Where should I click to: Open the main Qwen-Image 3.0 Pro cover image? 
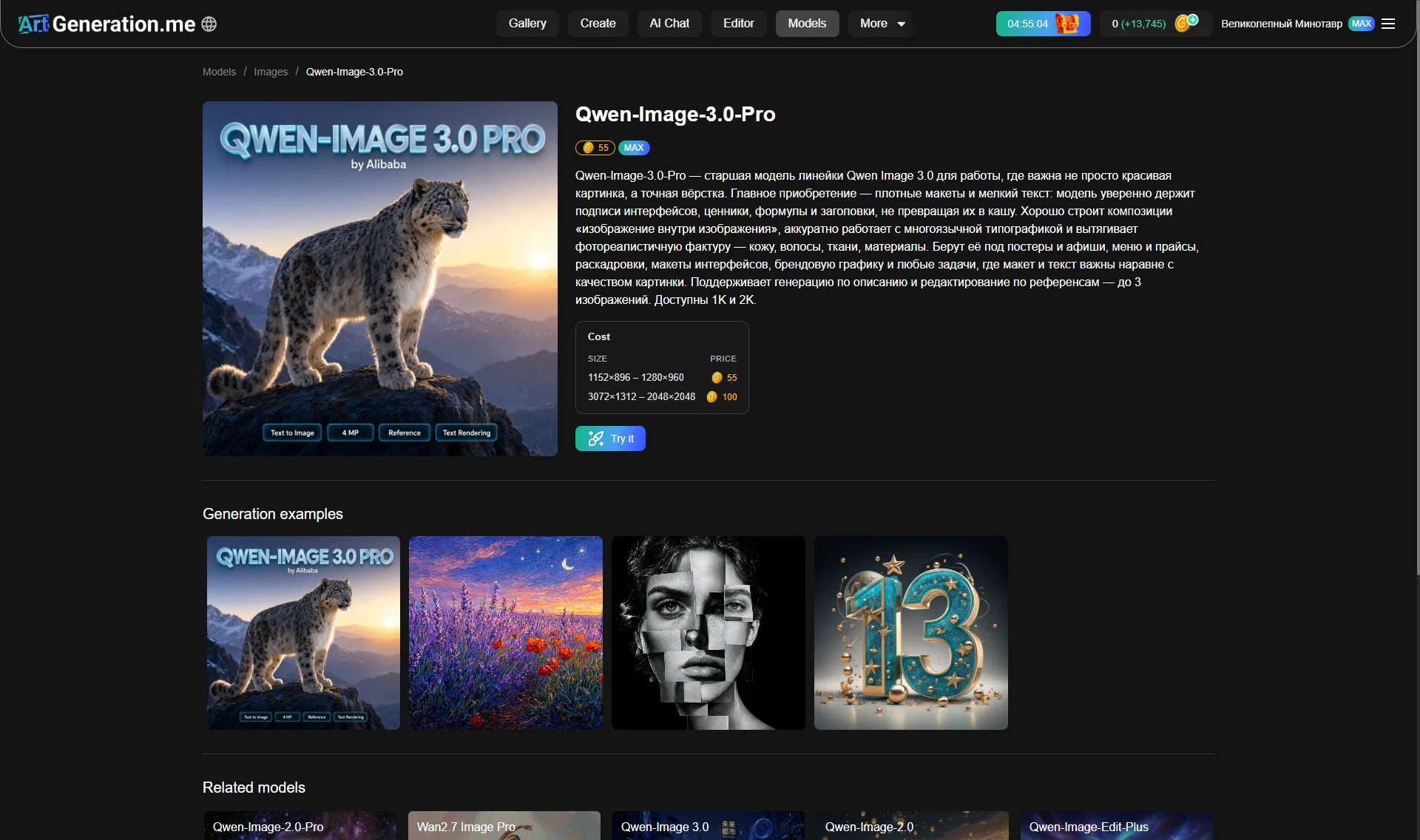coord(380,279)
